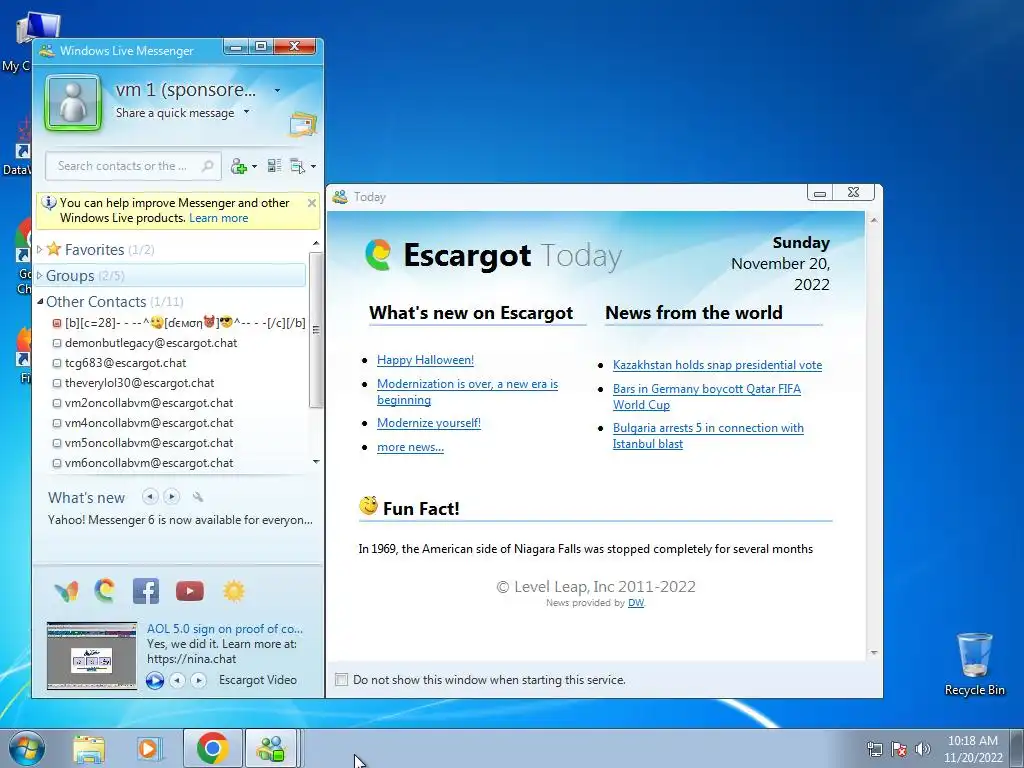
Task: Open the Add contact dropdown arrow
Action: pyautogui.click(x=255, y=167)
